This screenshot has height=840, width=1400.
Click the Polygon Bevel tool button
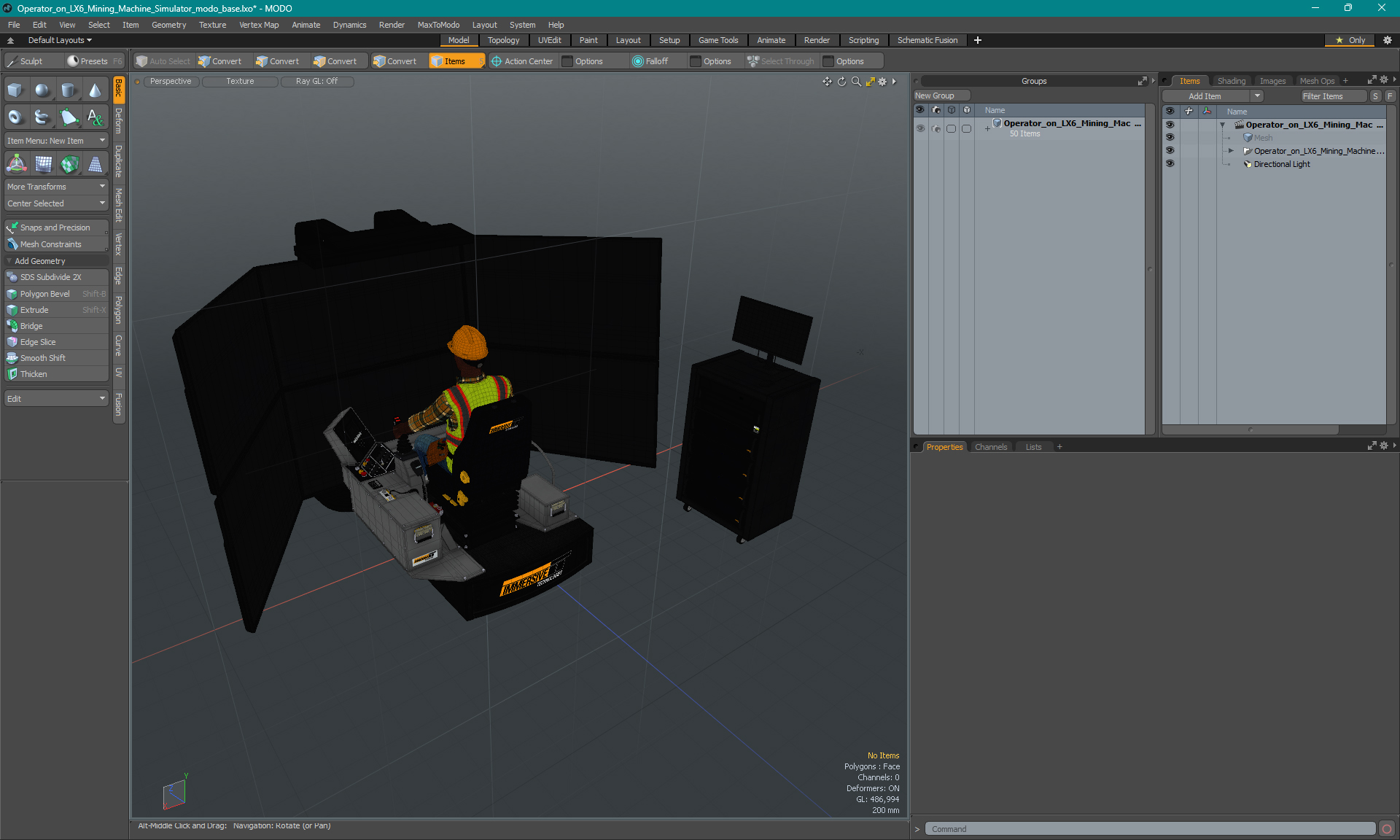pos(56,294)
